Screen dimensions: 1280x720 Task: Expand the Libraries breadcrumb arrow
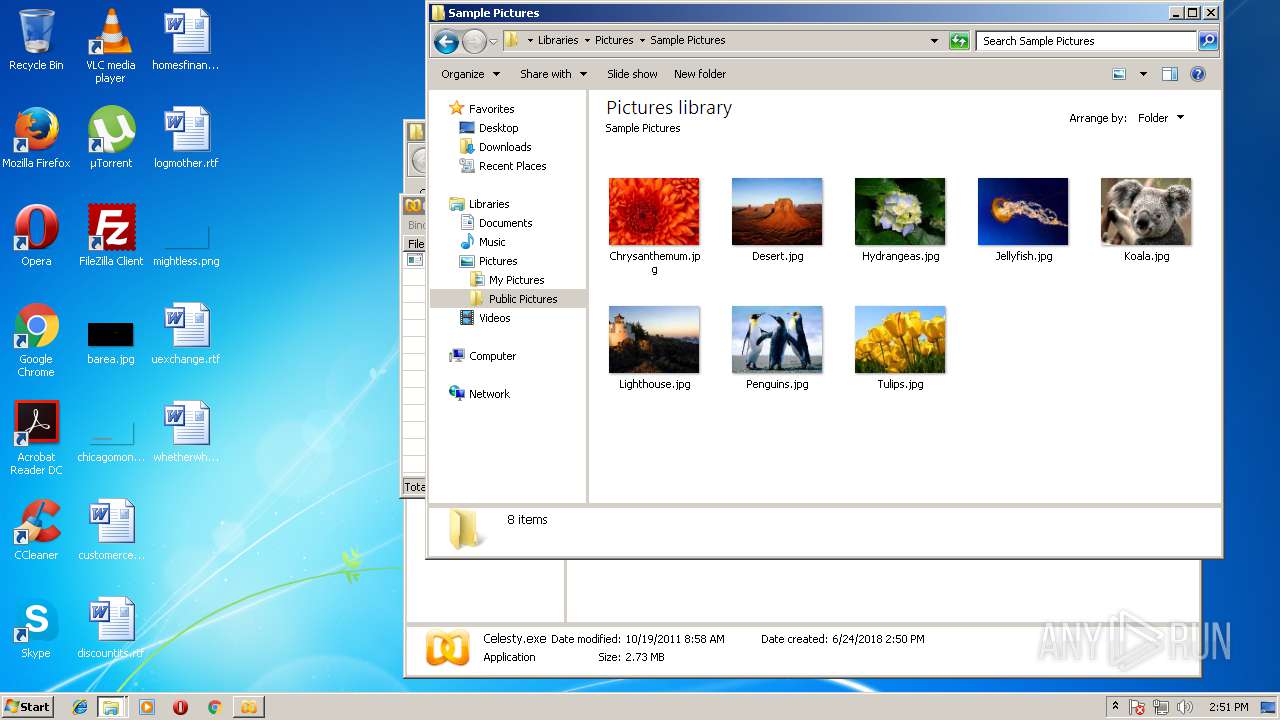[x=587, y=41]
